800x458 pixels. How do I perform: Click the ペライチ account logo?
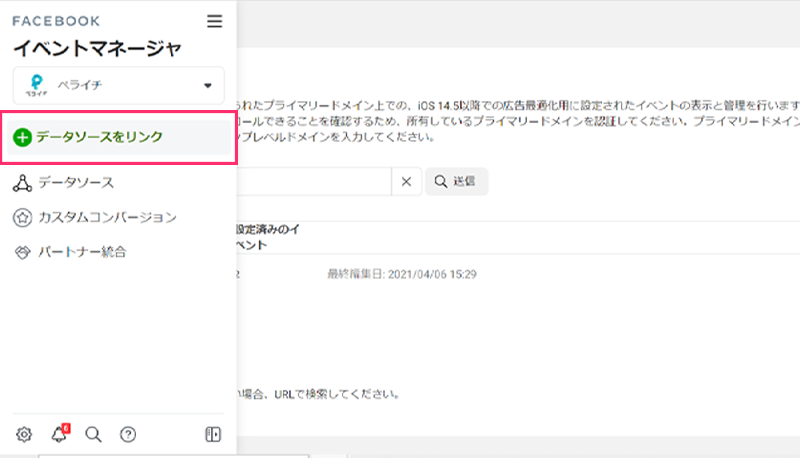coord(37,85)
